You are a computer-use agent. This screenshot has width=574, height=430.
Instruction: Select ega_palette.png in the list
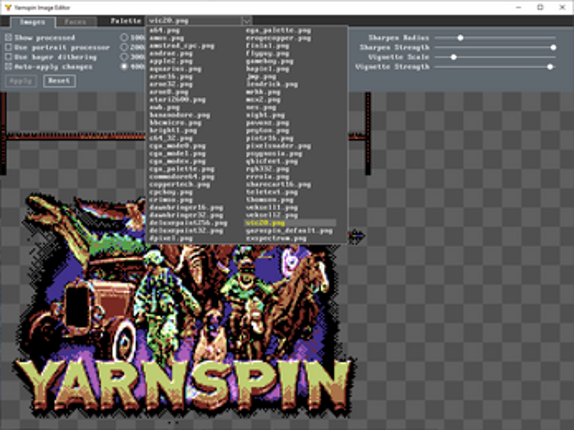click(x=278, y=30)
